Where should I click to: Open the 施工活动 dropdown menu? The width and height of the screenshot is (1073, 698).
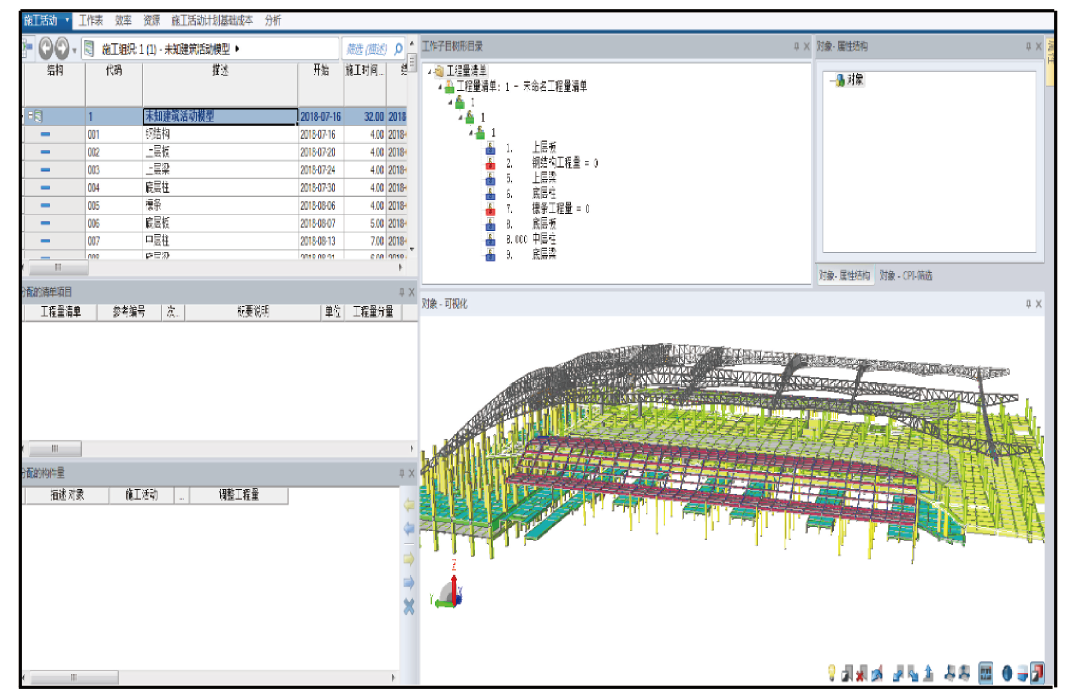(x=67, y=20)
